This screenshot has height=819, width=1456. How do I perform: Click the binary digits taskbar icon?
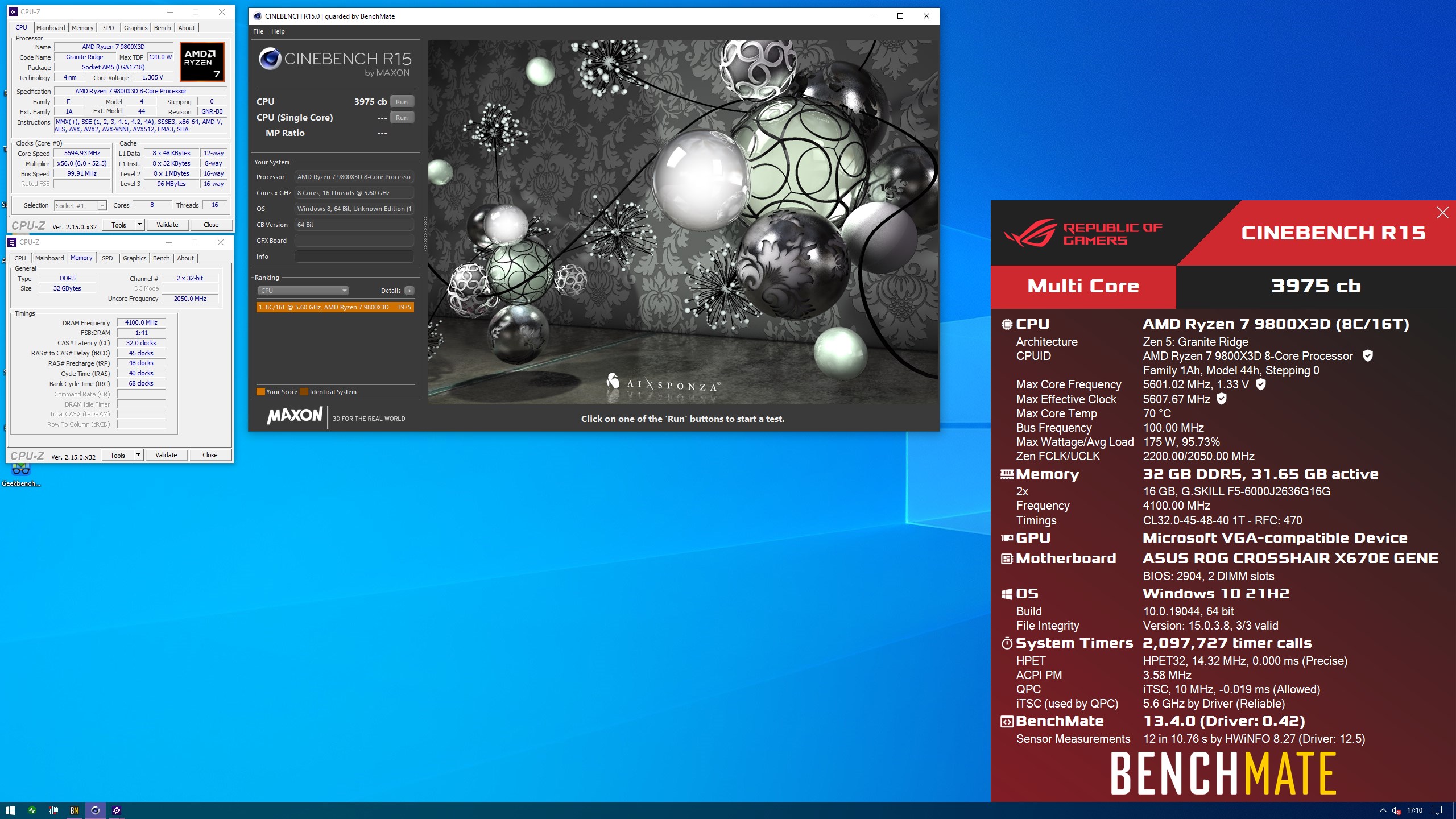tap(53, 810)
